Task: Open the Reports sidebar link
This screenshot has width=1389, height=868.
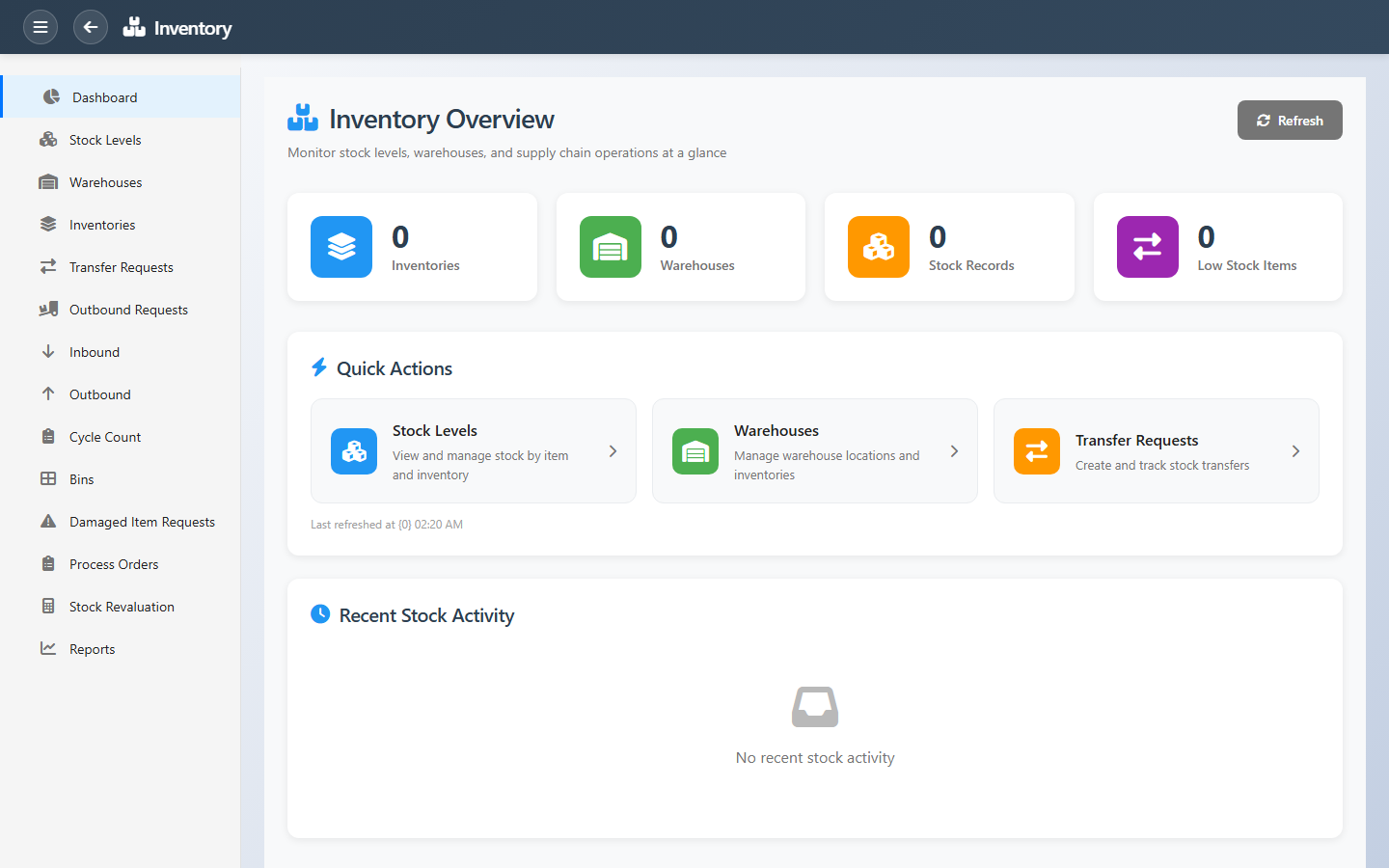Action: pyautogui.click(x=92, y=649)
